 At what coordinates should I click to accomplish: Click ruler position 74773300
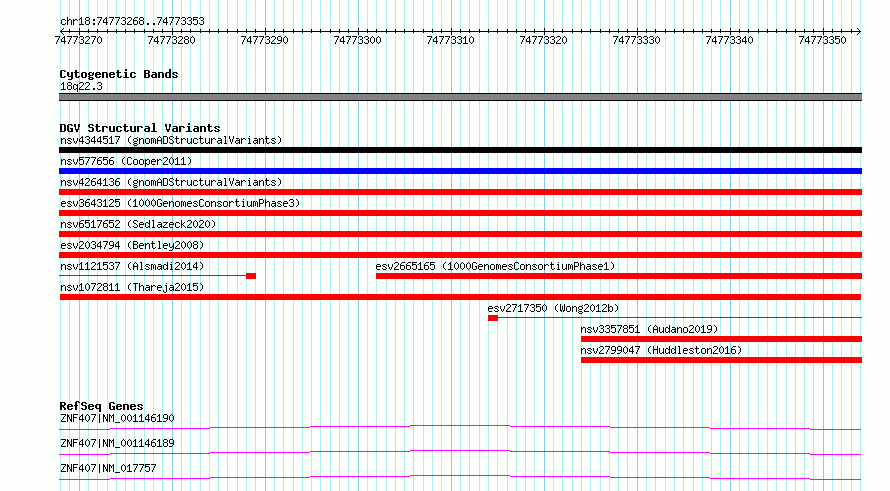pyautogui.click(x=358, y=40)
